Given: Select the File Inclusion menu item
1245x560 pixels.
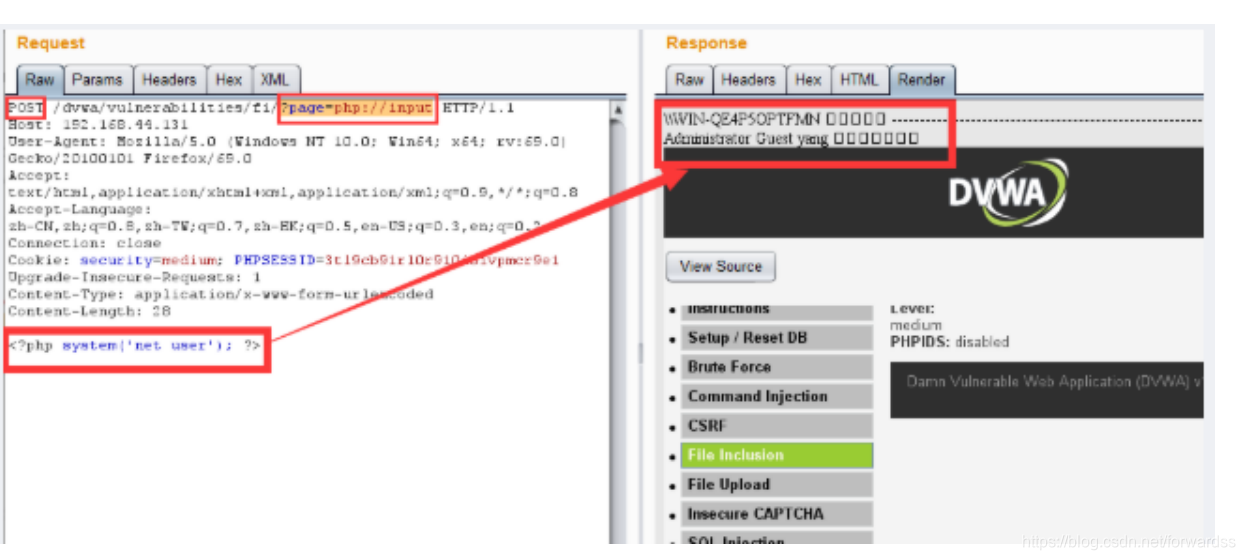Looking at the screenshot, I should coord(777,455).
